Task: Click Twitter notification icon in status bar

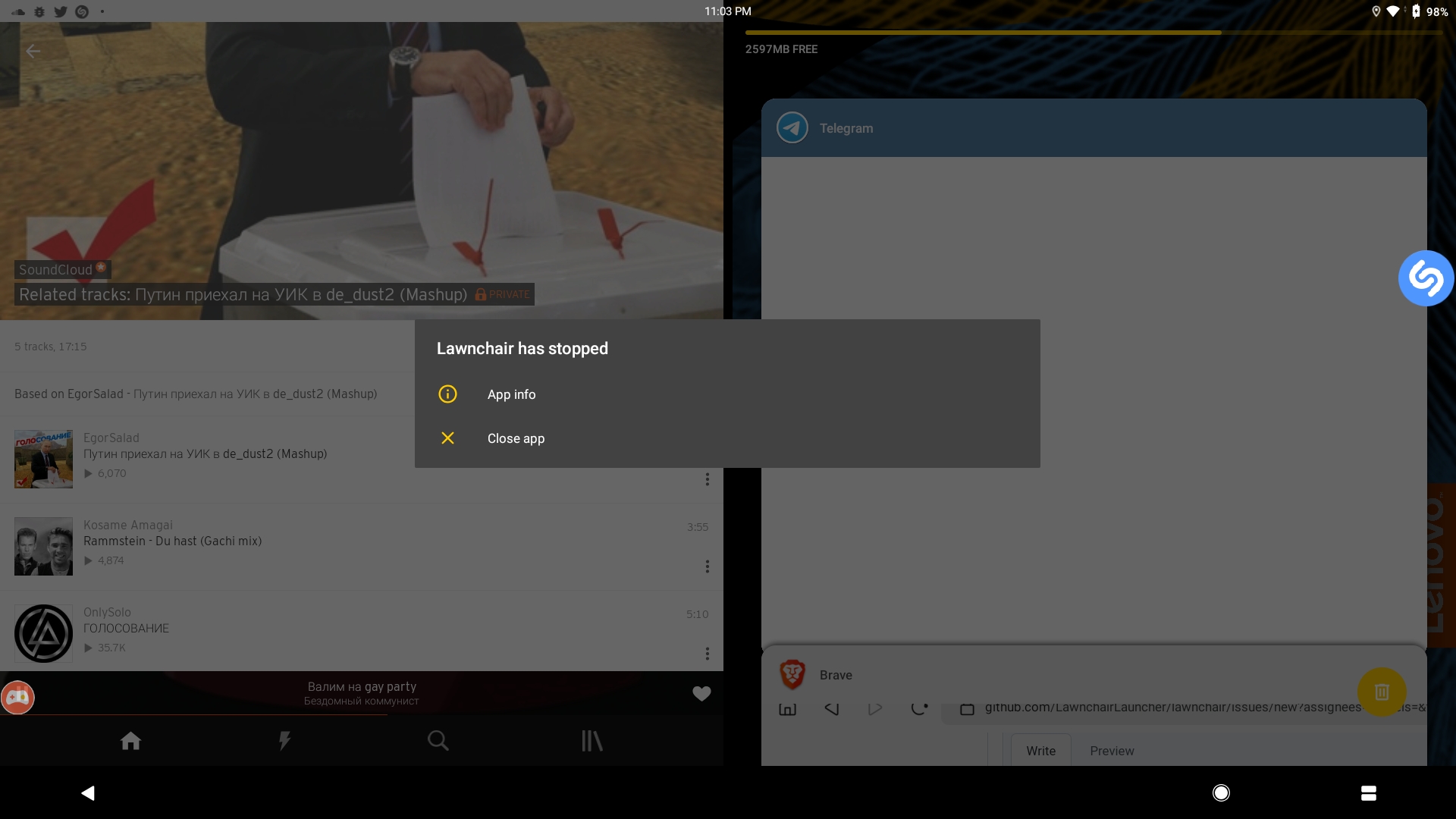Action: pos(61,11)
